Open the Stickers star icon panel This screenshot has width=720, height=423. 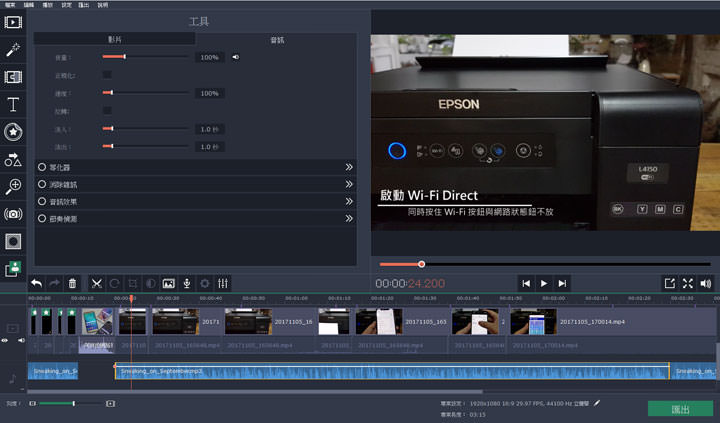click(x=13, y=132)
